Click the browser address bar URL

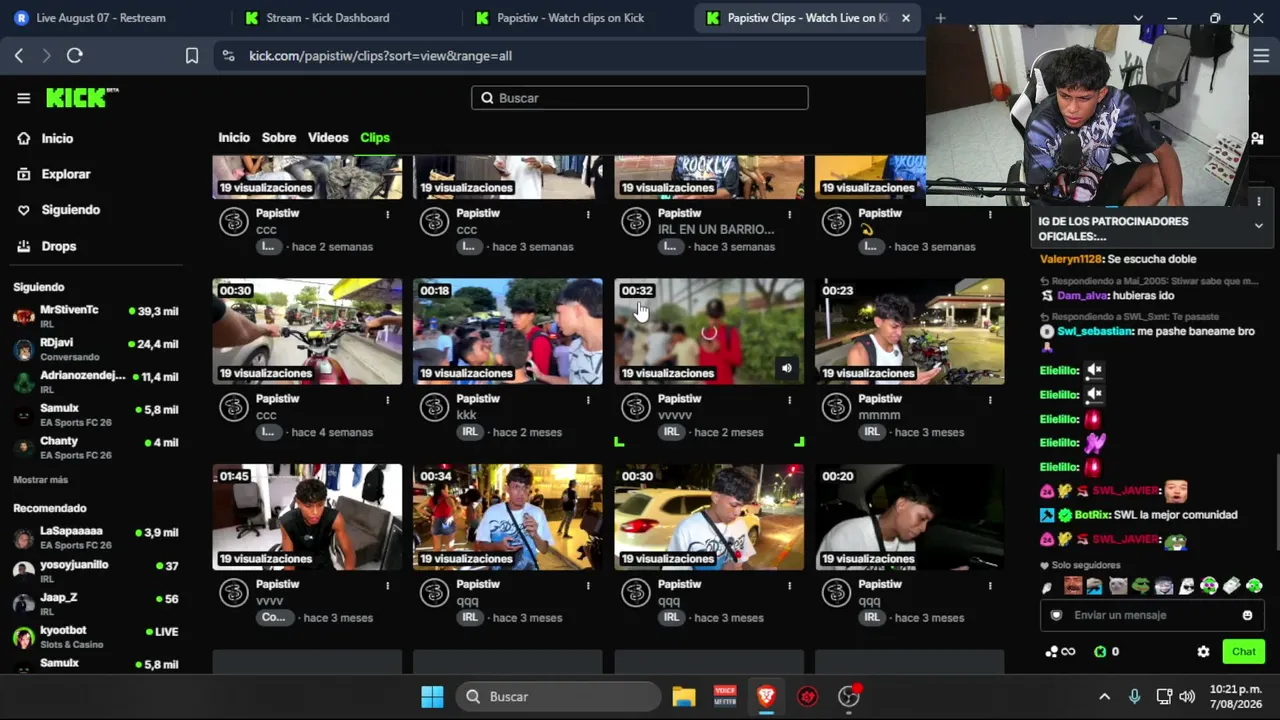(380, 56)
